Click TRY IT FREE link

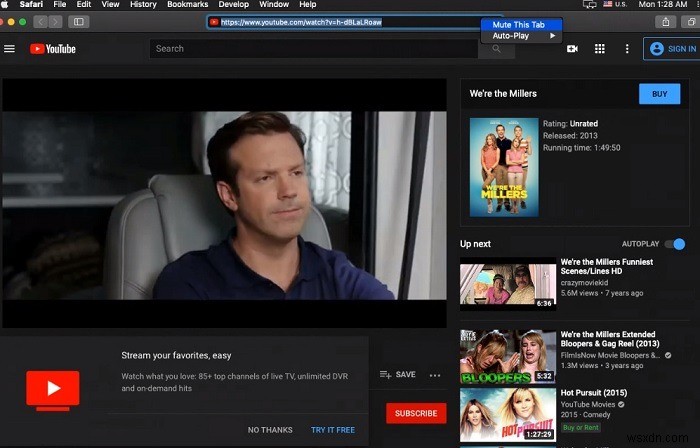coord(333,429)
